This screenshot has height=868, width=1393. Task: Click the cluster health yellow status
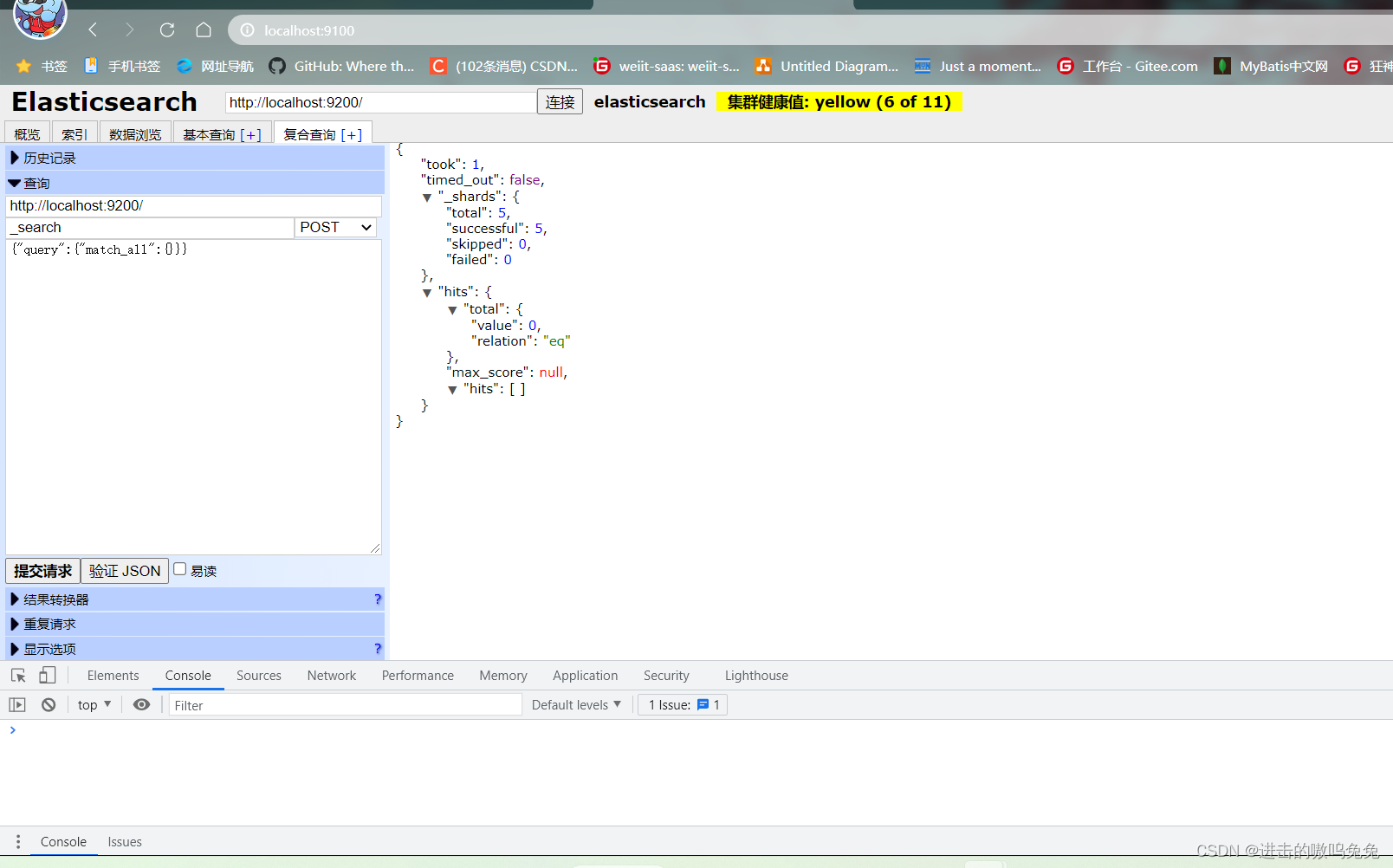pos(839,102)
